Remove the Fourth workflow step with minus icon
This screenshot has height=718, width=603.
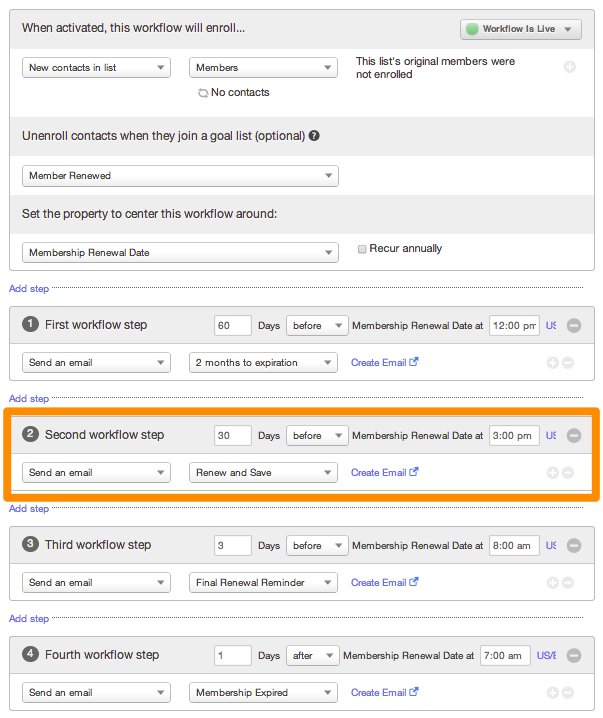(574, 655)
